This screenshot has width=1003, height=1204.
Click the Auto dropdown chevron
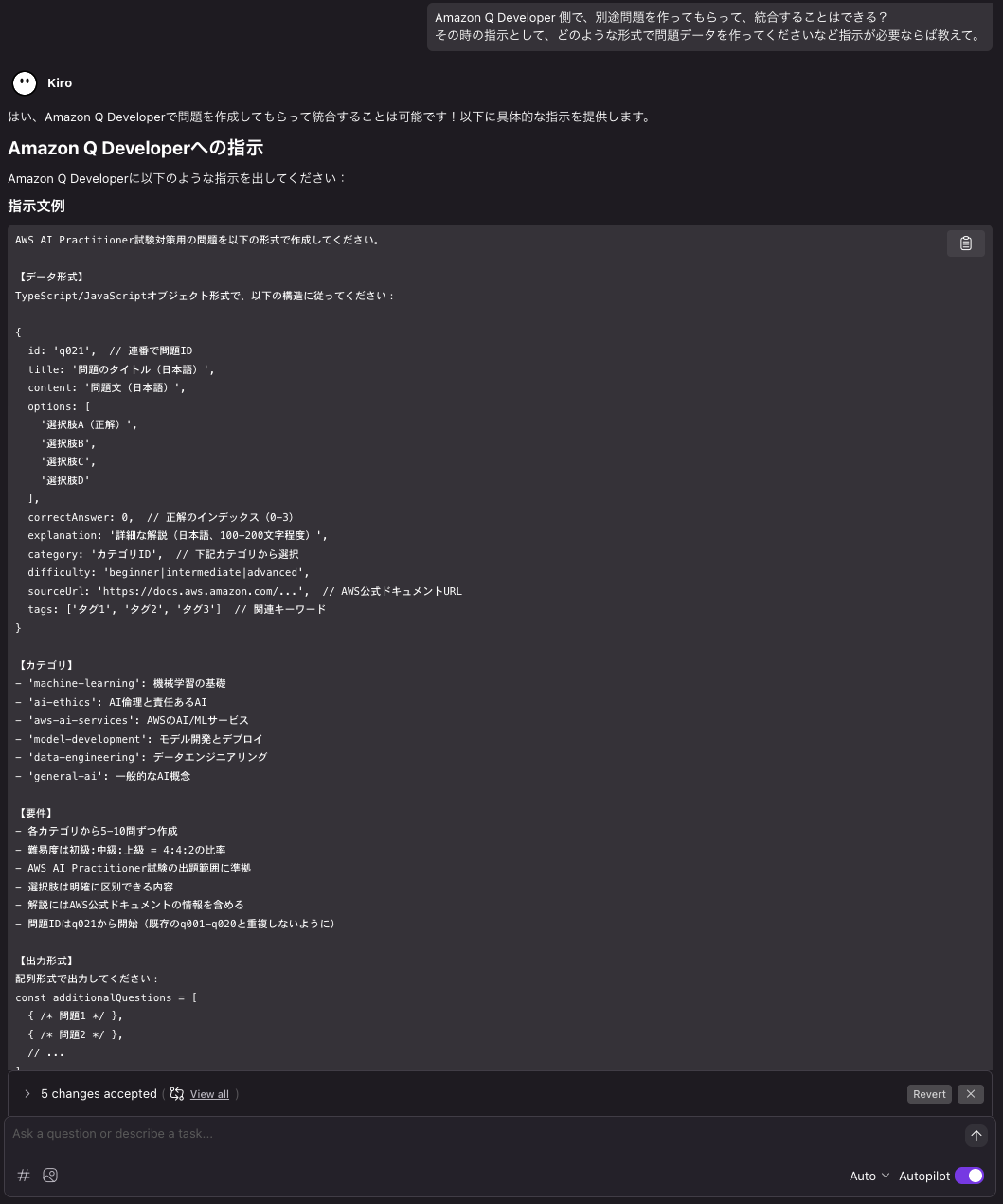pyautogui.click(x=885, y=1176)
